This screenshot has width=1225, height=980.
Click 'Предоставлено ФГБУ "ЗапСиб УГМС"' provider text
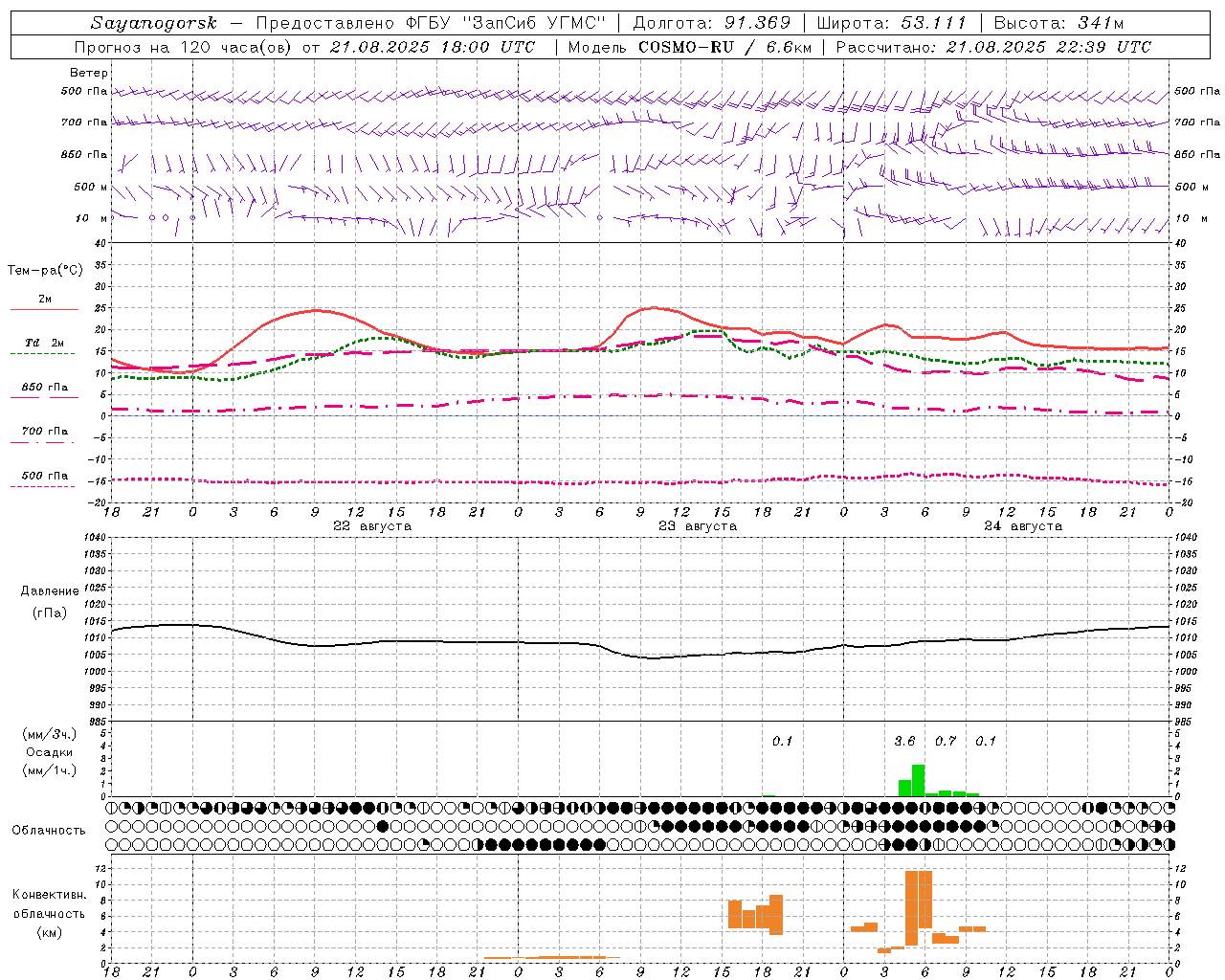(x=432, y=23)
